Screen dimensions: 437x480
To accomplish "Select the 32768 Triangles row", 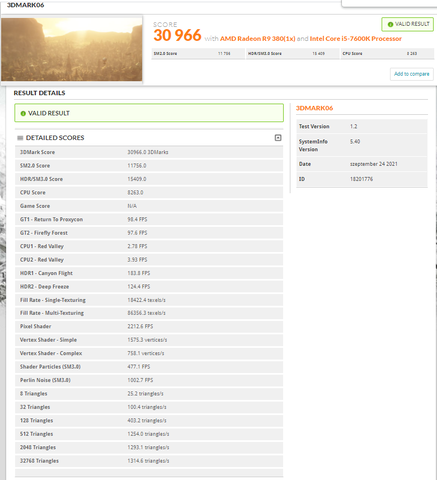I will pos(149,461).
